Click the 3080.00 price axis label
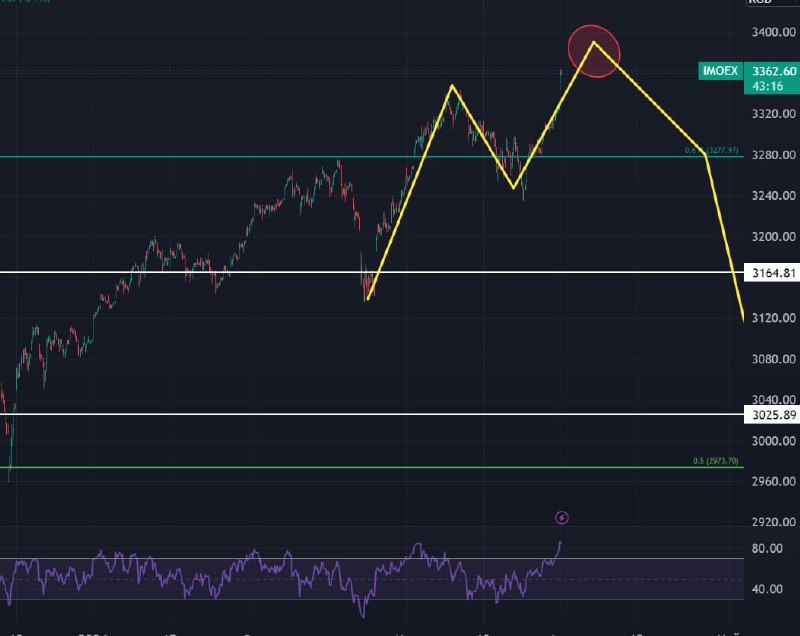Image resolution: width=800 pixels, height=636 pixels. coord(773,359)
